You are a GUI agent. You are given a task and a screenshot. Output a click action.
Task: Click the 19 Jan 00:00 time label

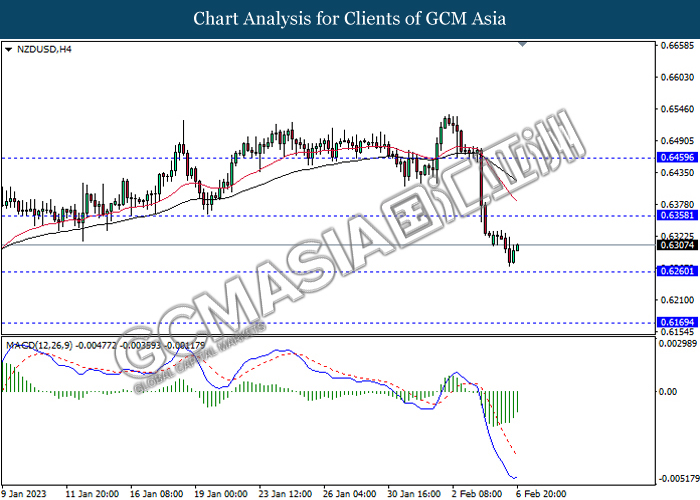[x=221, y=494]
